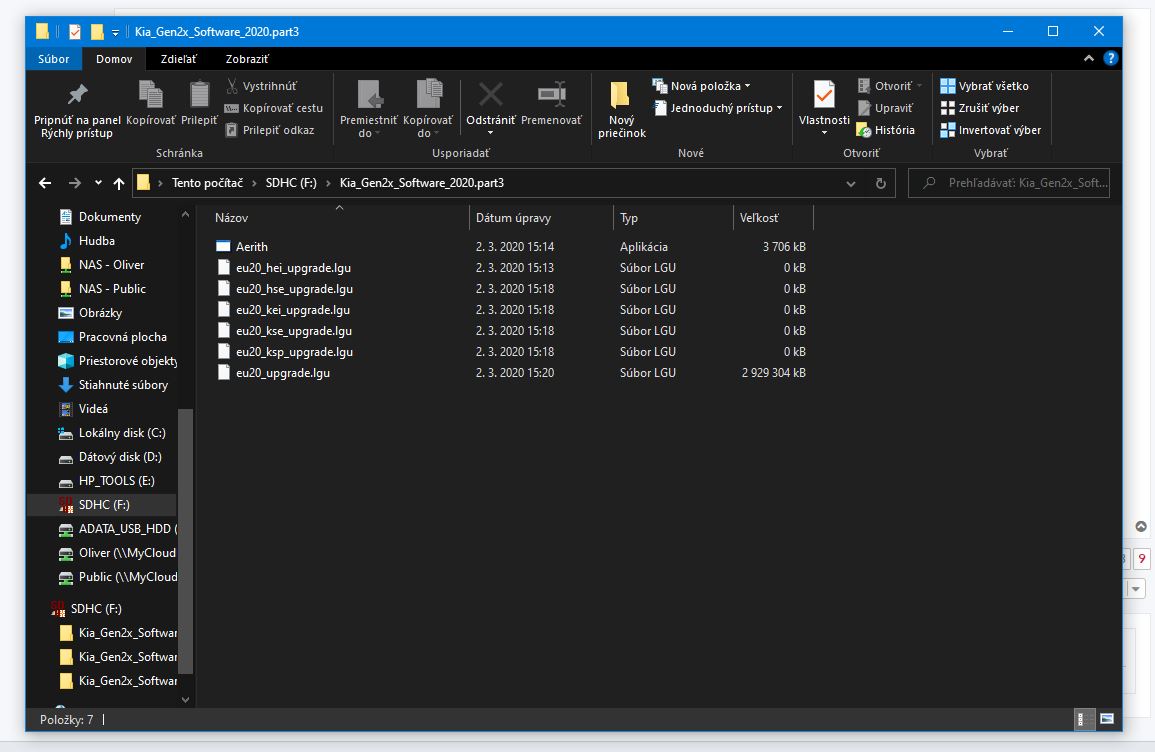The image size is (1155, 752).
Task: Open Explorer help question mark icon
Action: coord(1111,58)
